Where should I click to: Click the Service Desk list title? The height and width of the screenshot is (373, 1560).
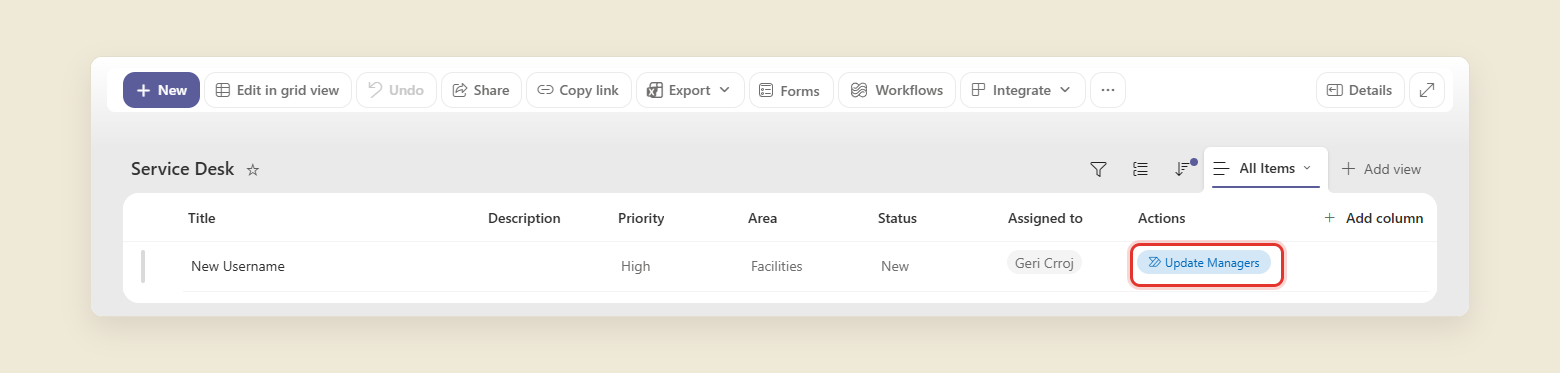point(182,169)
